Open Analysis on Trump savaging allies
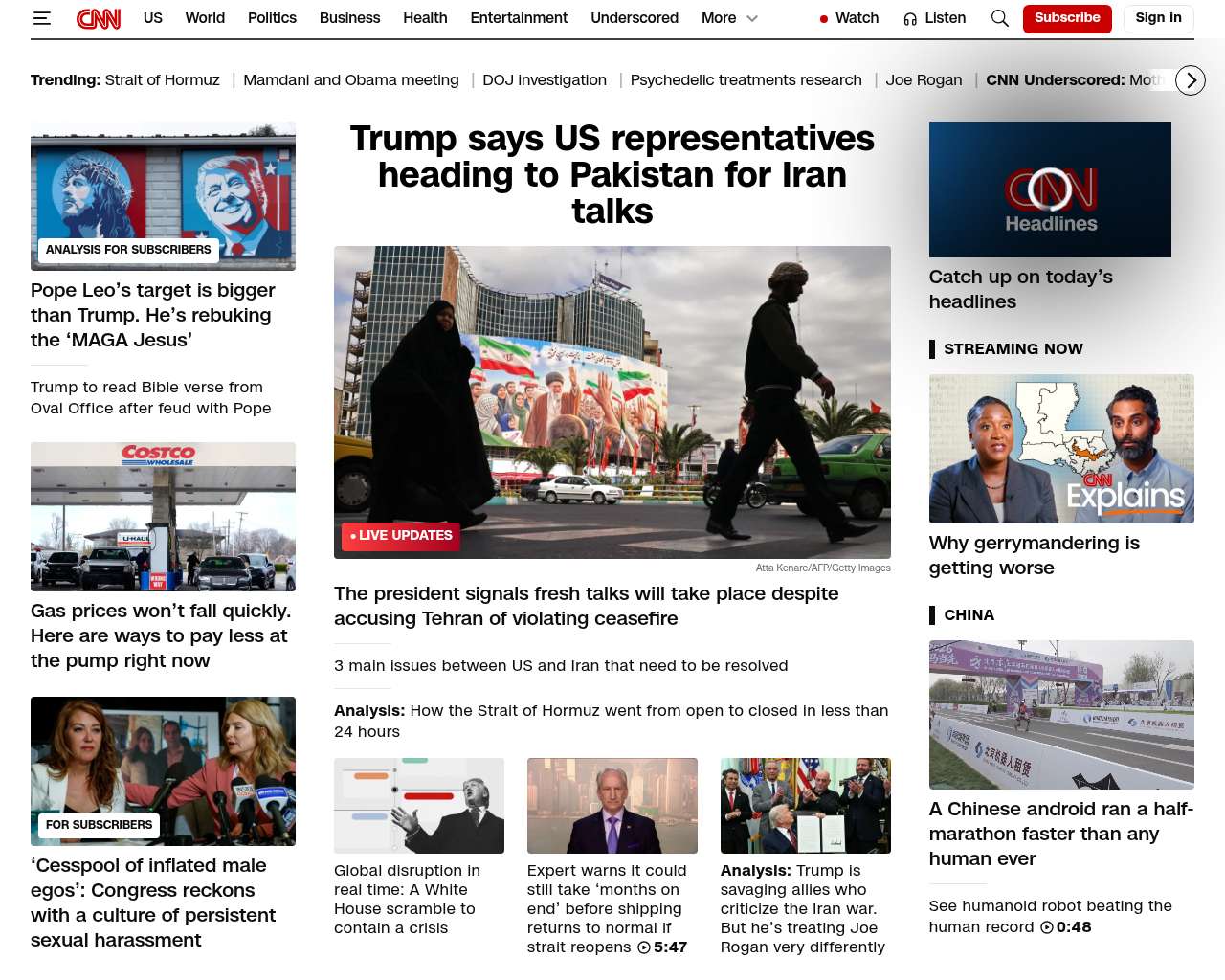The height and width of the screenshot is (980, 1225). pyautogui.click(x=803, y=909)
